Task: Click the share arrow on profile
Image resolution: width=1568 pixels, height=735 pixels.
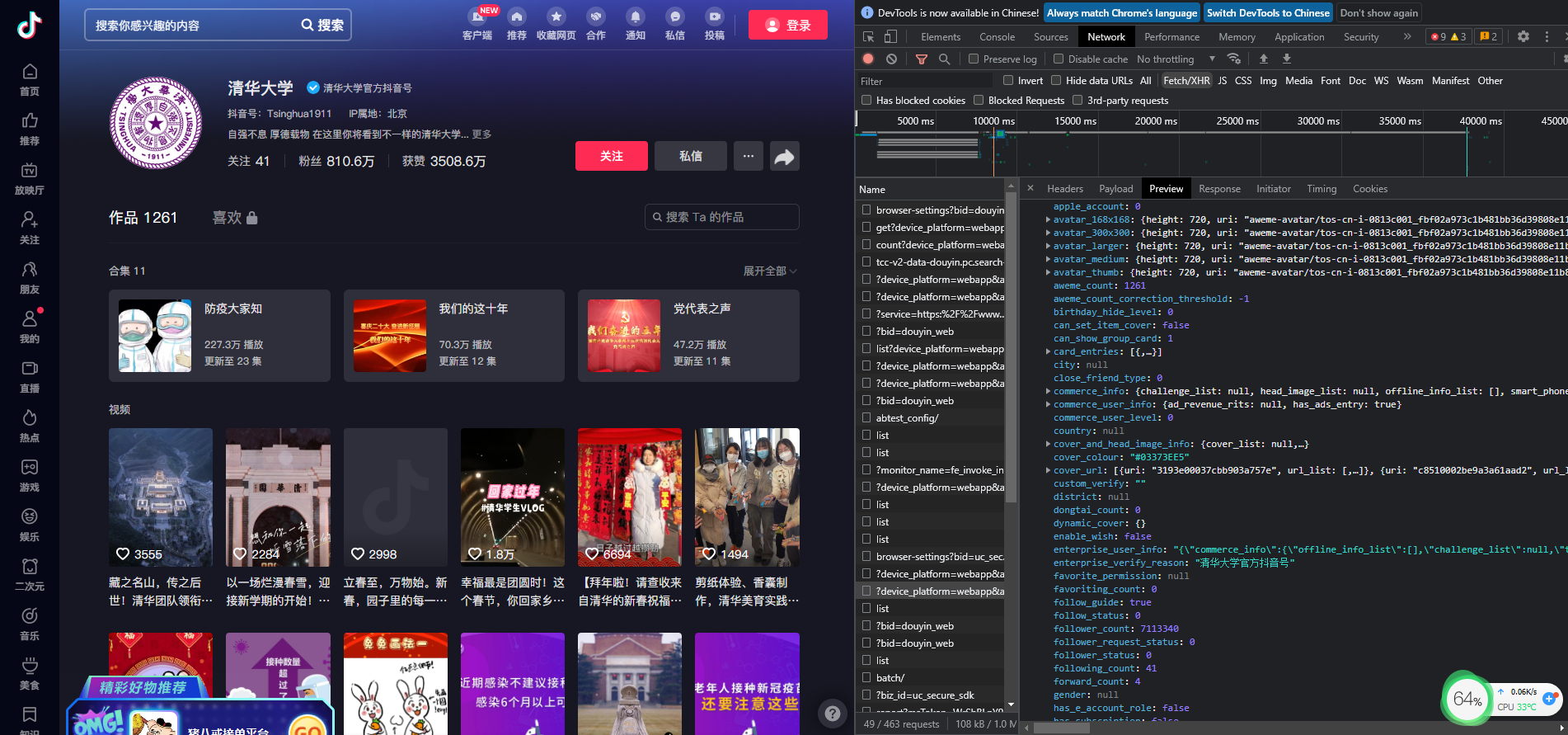Action: click(x=785, y=156)
